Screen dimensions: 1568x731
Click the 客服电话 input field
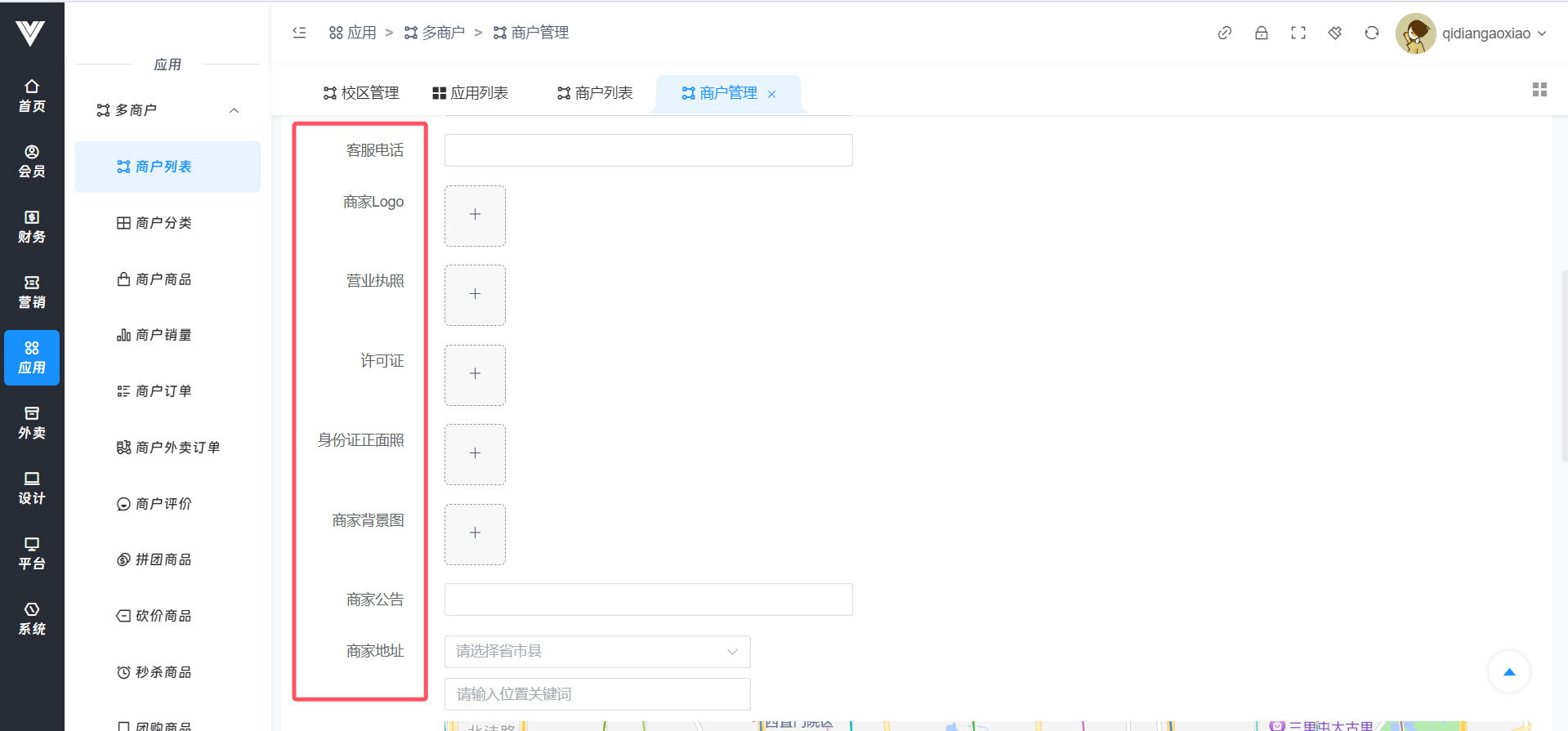(648, 150)
